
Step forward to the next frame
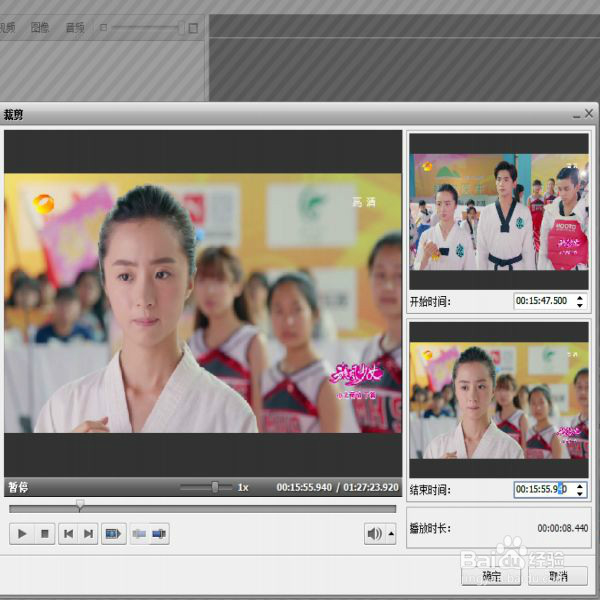[x=88, y=533]
